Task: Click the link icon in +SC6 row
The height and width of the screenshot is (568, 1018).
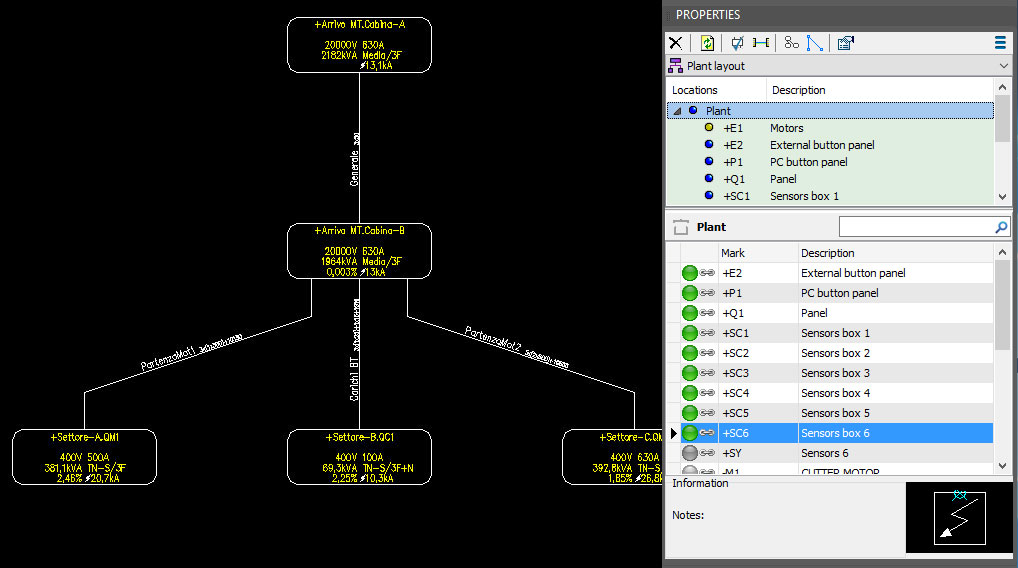Action: click(x=707, y=433)
